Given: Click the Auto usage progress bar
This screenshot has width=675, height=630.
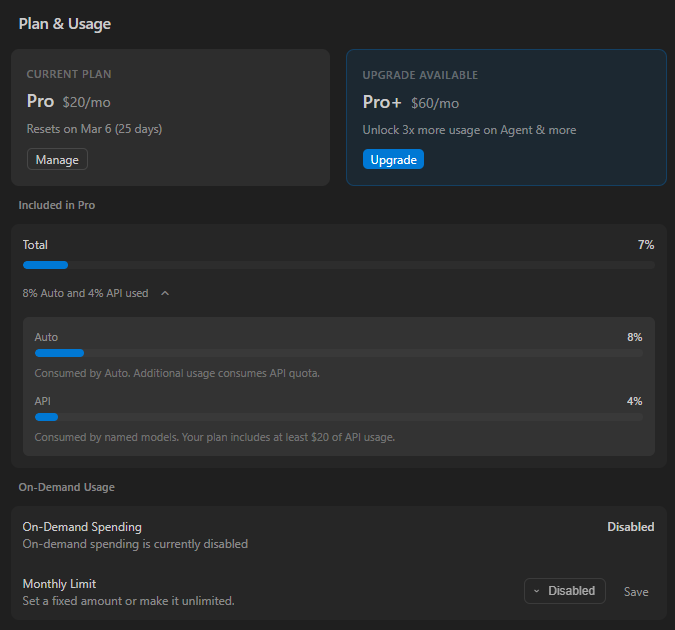Looking at the screenshot, I should [339, 353].
